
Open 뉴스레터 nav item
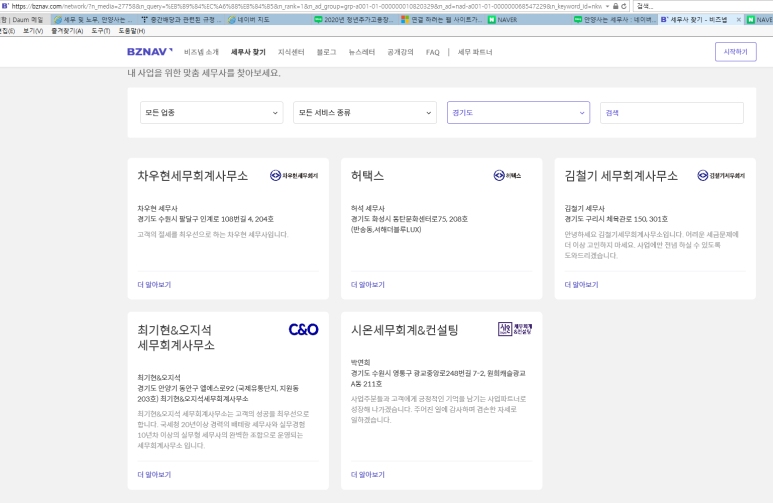(362, 52)
